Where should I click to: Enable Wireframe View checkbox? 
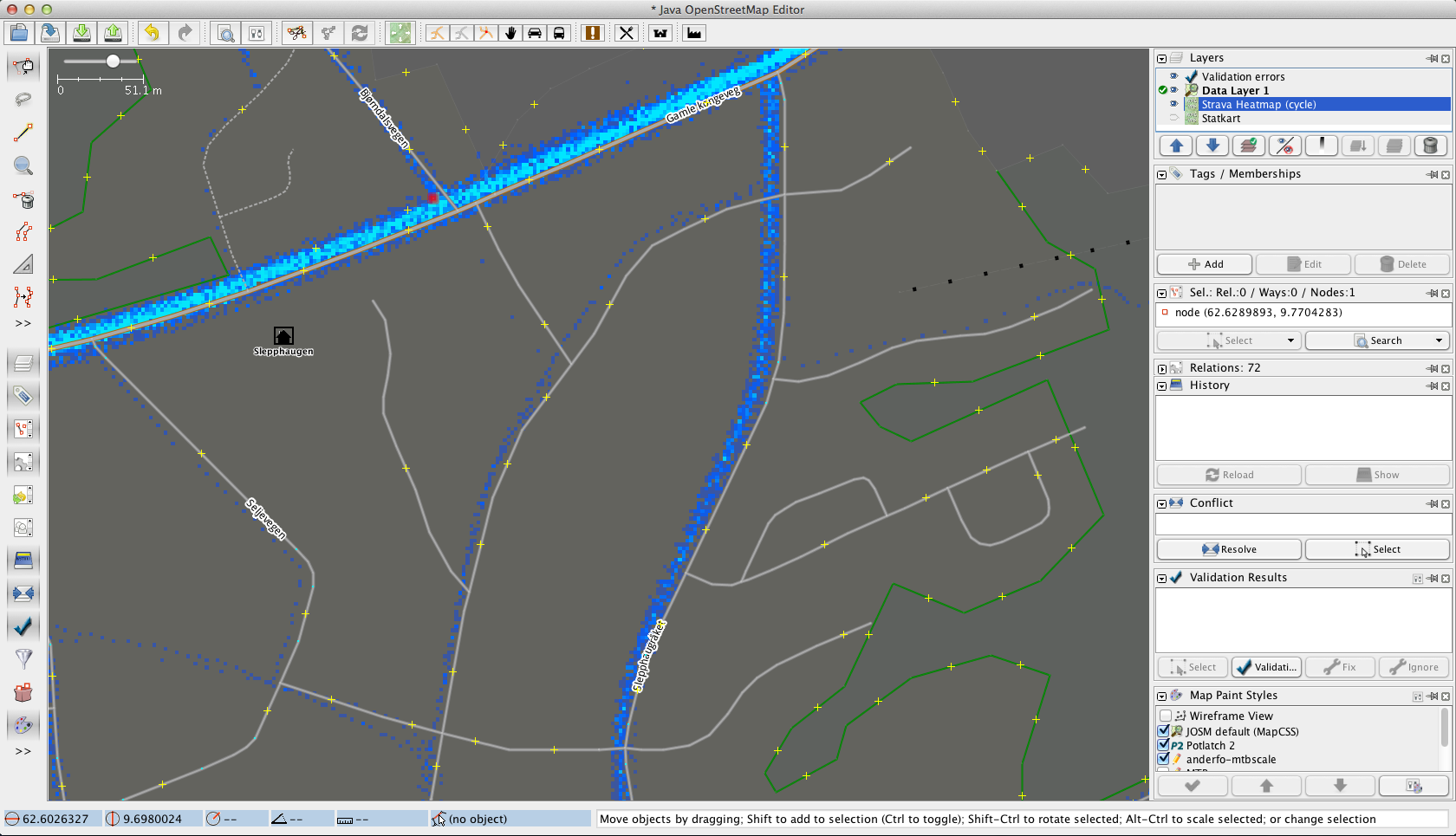click(1166, 716)
